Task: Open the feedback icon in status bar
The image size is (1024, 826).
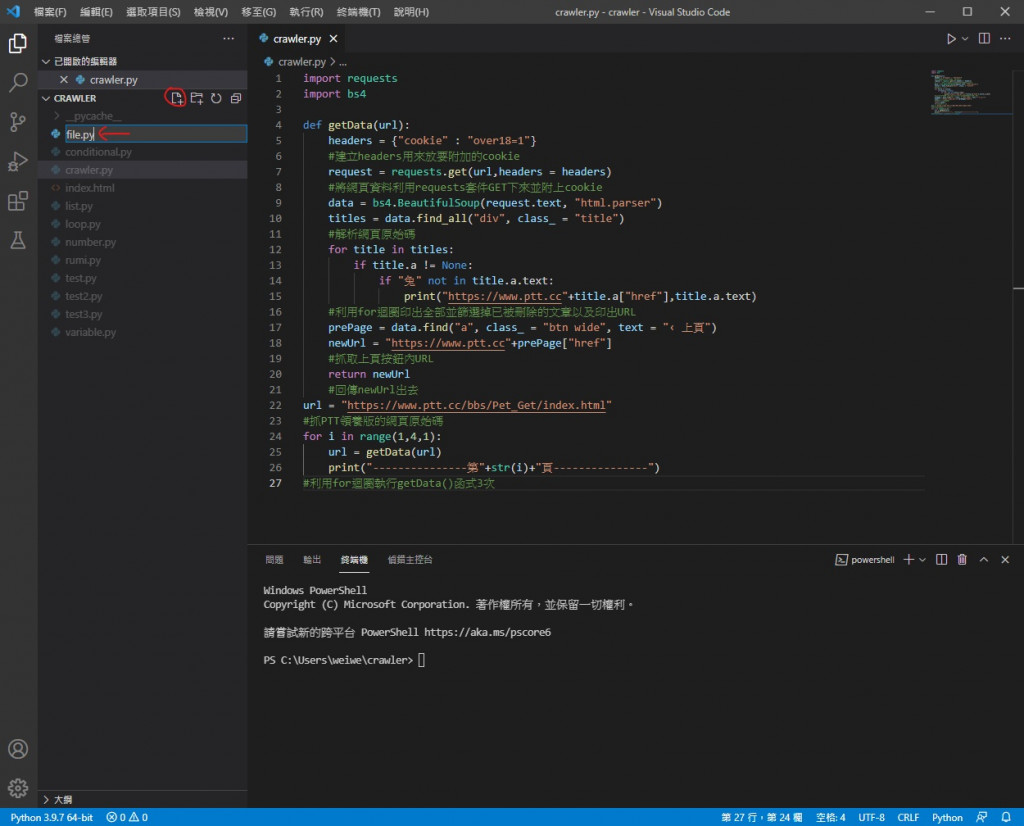Action: click(x=981, y=818)
